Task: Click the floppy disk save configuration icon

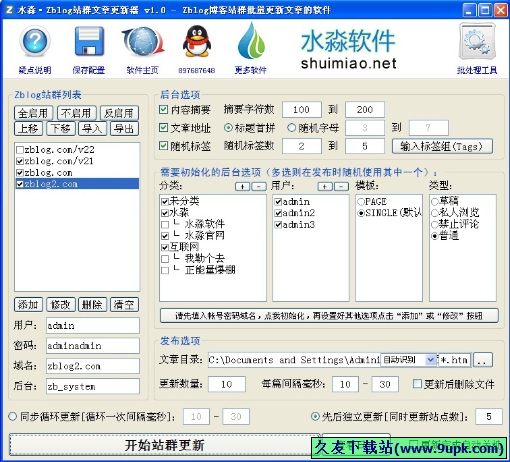Action: point(89,41)
